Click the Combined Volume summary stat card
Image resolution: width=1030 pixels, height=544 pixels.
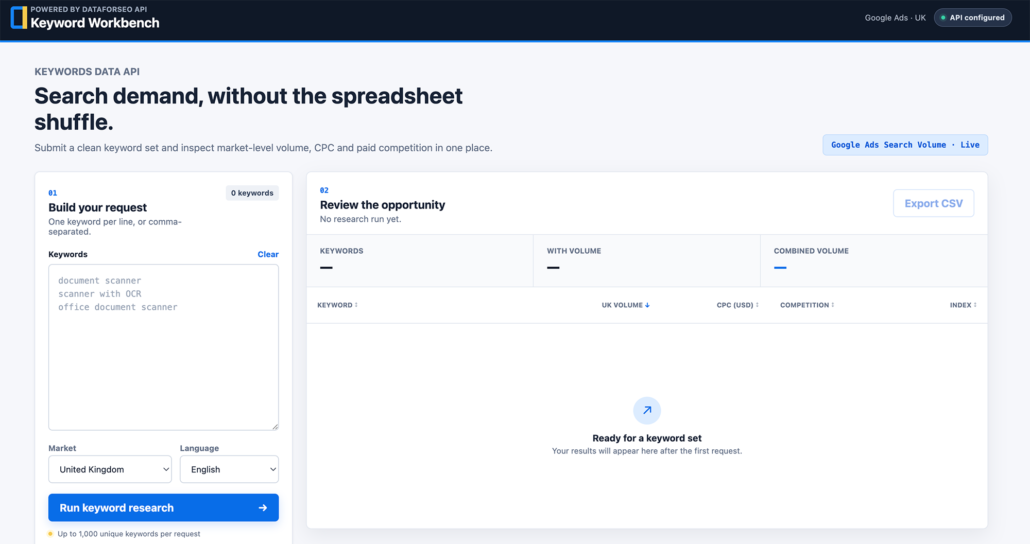pyautogui.click(x=874, y=261)
